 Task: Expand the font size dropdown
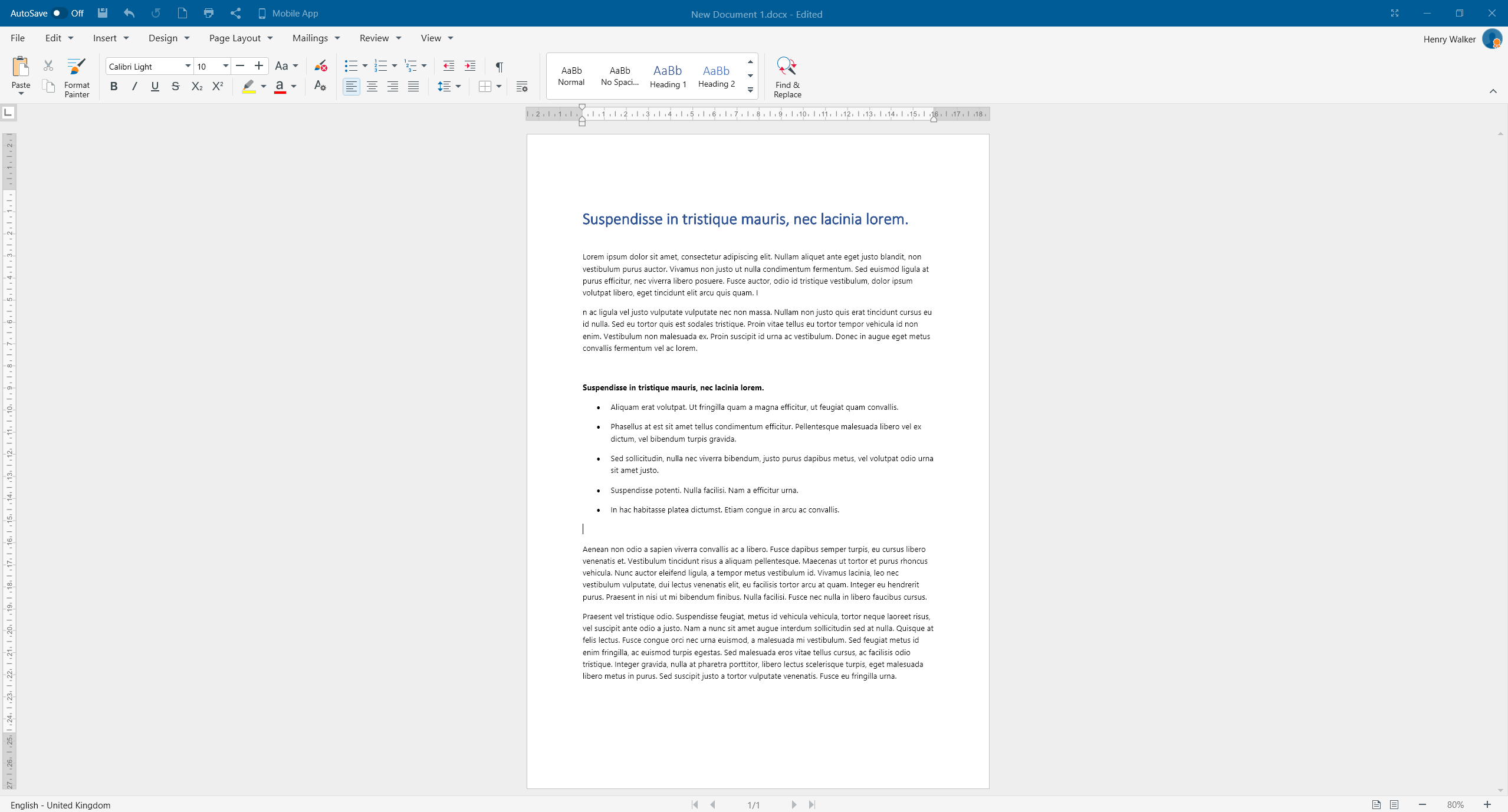(225, 66)
